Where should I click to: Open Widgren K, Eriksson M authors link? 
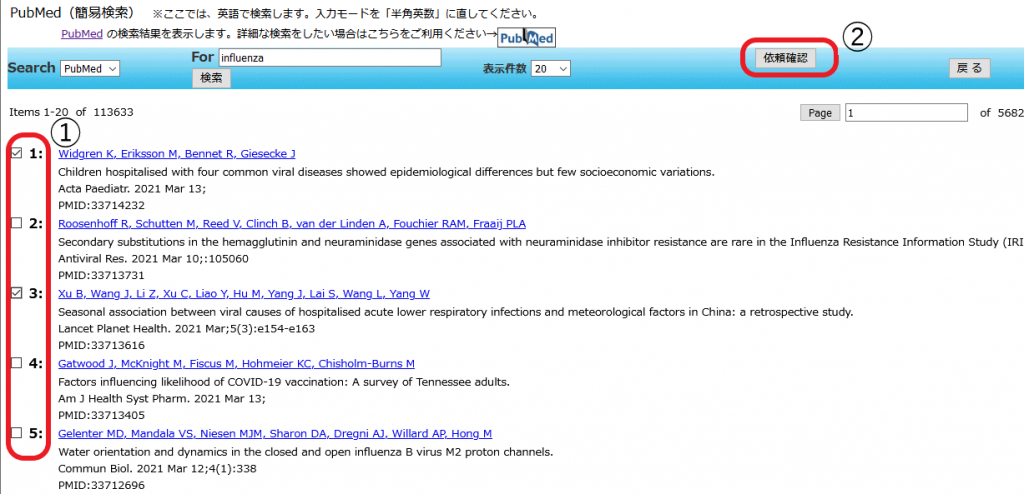(x=177, y=154)
